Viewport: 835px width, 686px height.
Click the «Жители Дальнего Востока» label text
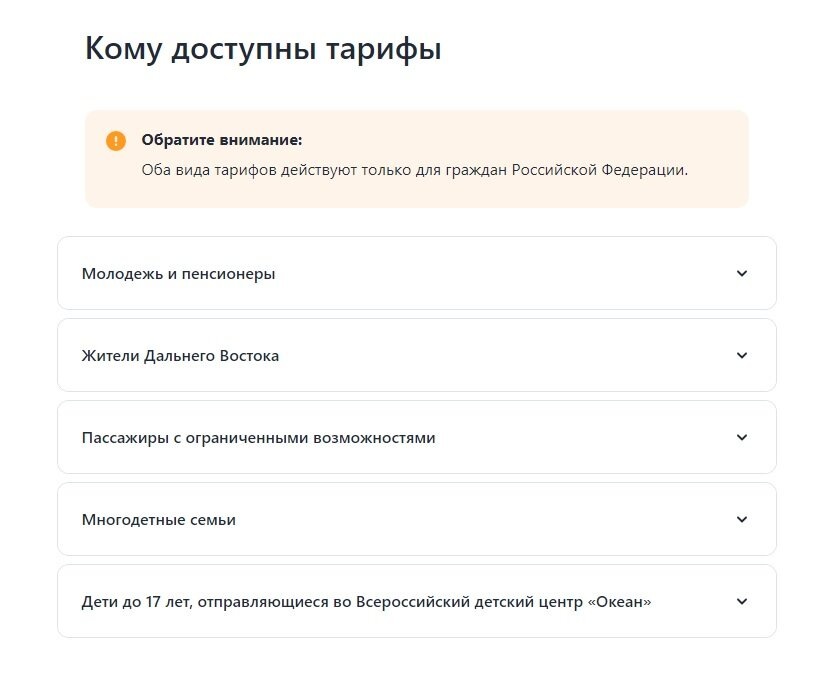(180, 355)
